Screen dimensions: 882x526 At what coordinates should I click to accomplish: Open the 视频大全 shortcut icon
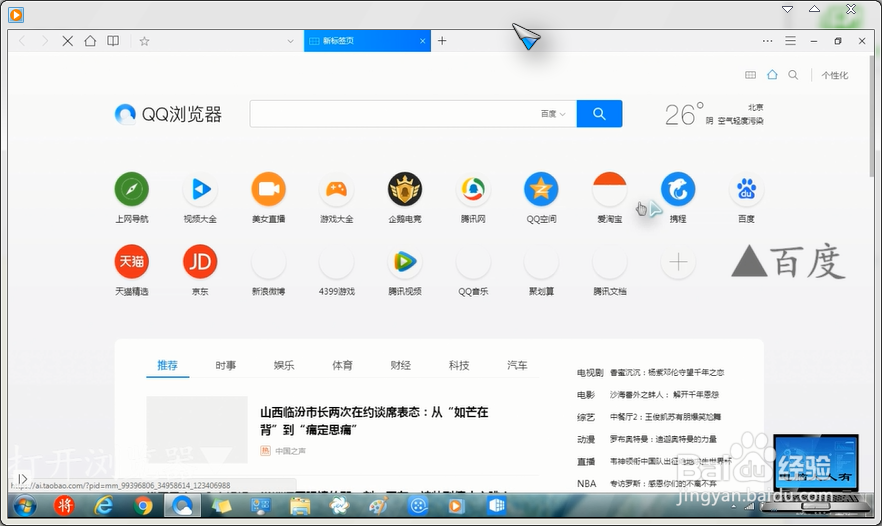200,189
